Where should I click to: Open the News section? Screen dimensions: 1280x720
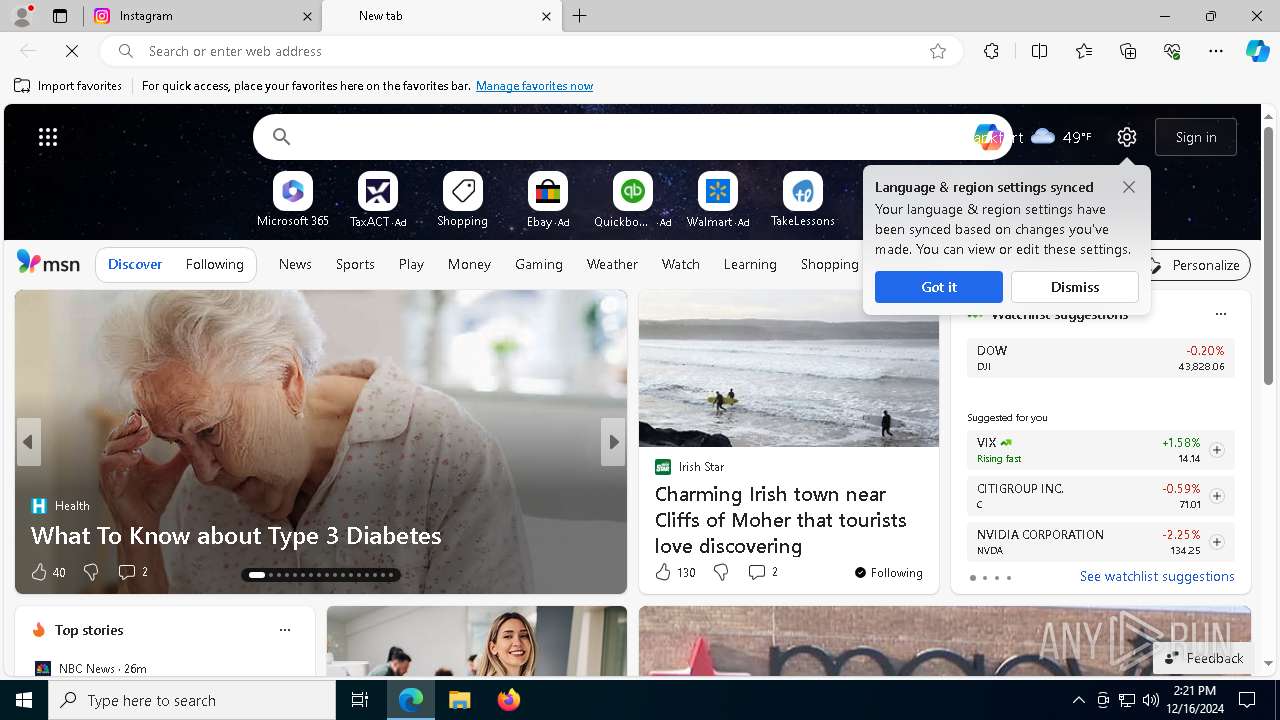[x=295, y=264]
